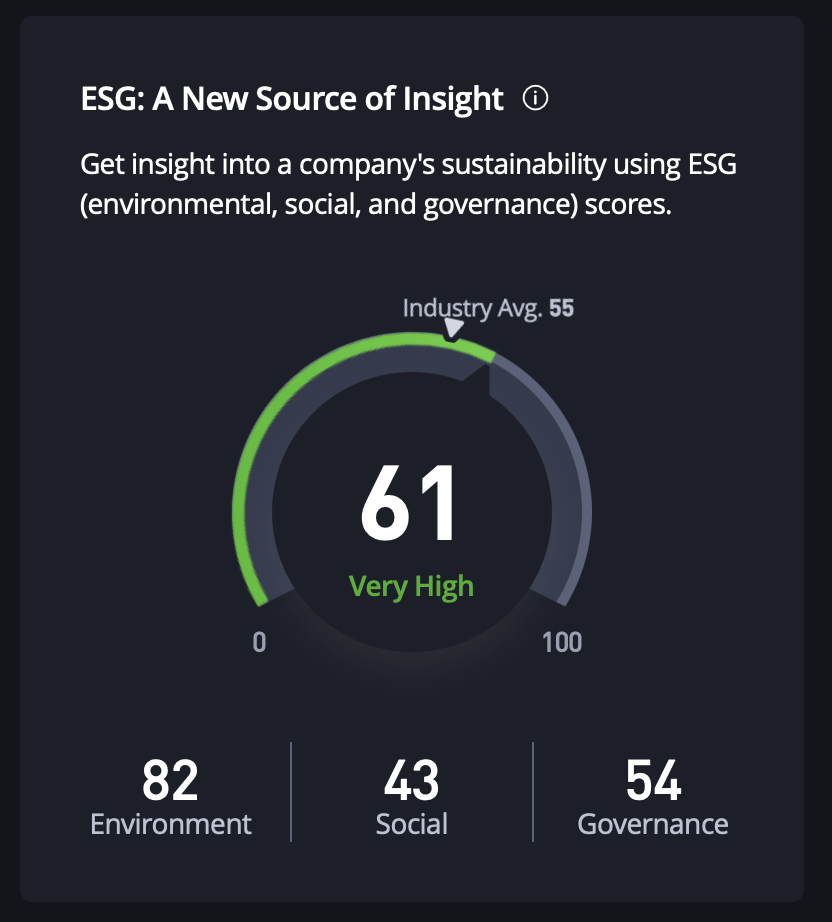Viewport: 832px width, 922px height.
Task: Click the divider between Environment and Social
Action: pyautogui.click(x=291, y=792)
